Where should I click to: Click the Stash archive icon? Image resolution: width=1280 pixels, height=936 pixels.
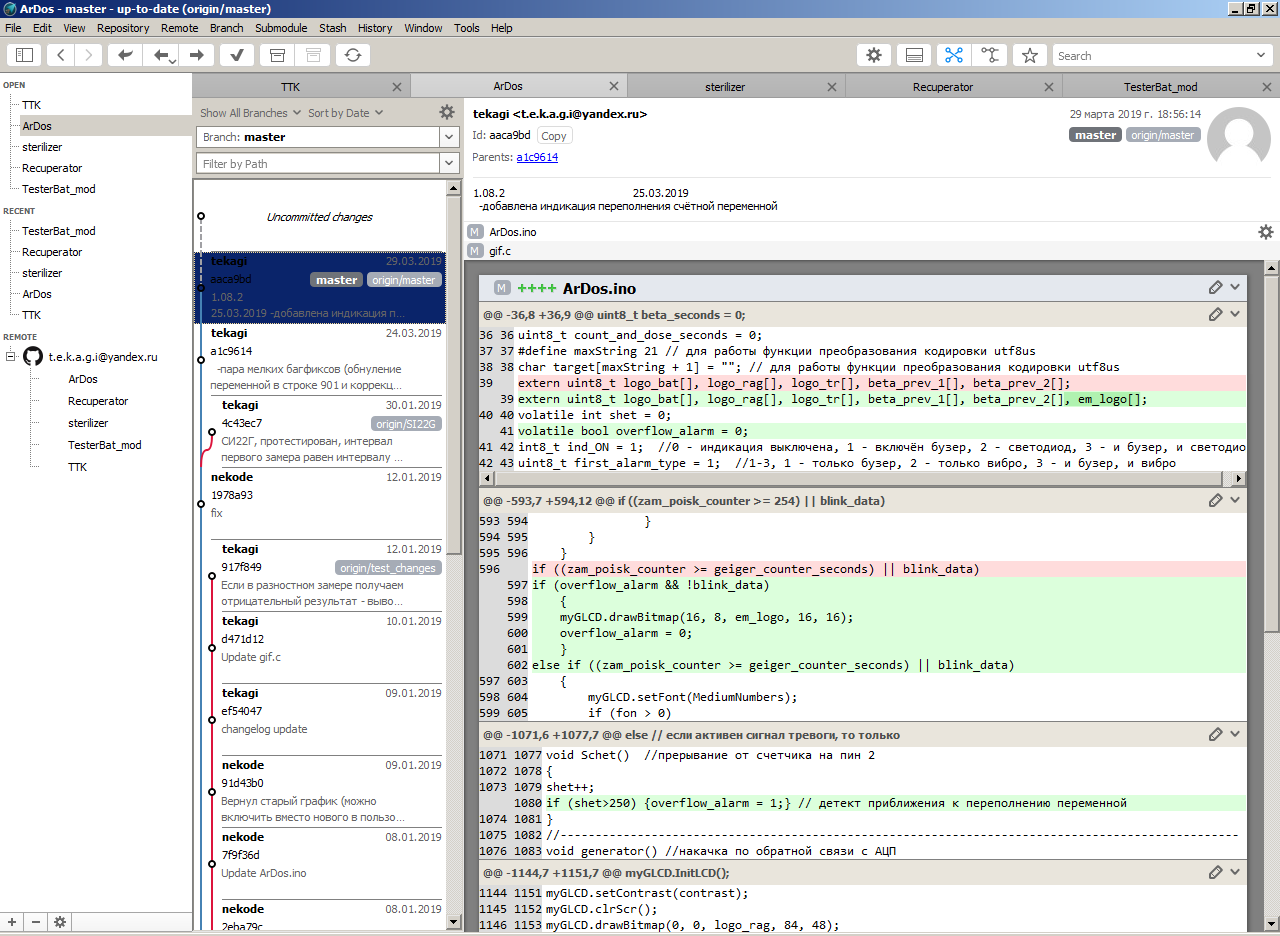click(x=279, y=55)
